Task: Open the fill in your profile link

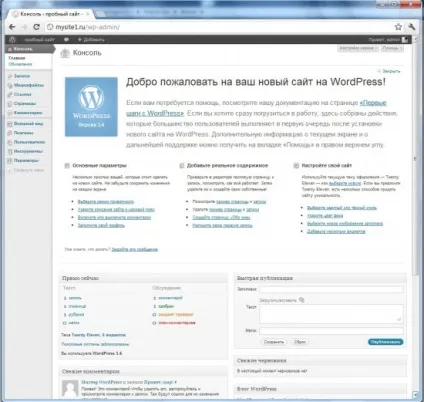Action: [x=101, y=225]
